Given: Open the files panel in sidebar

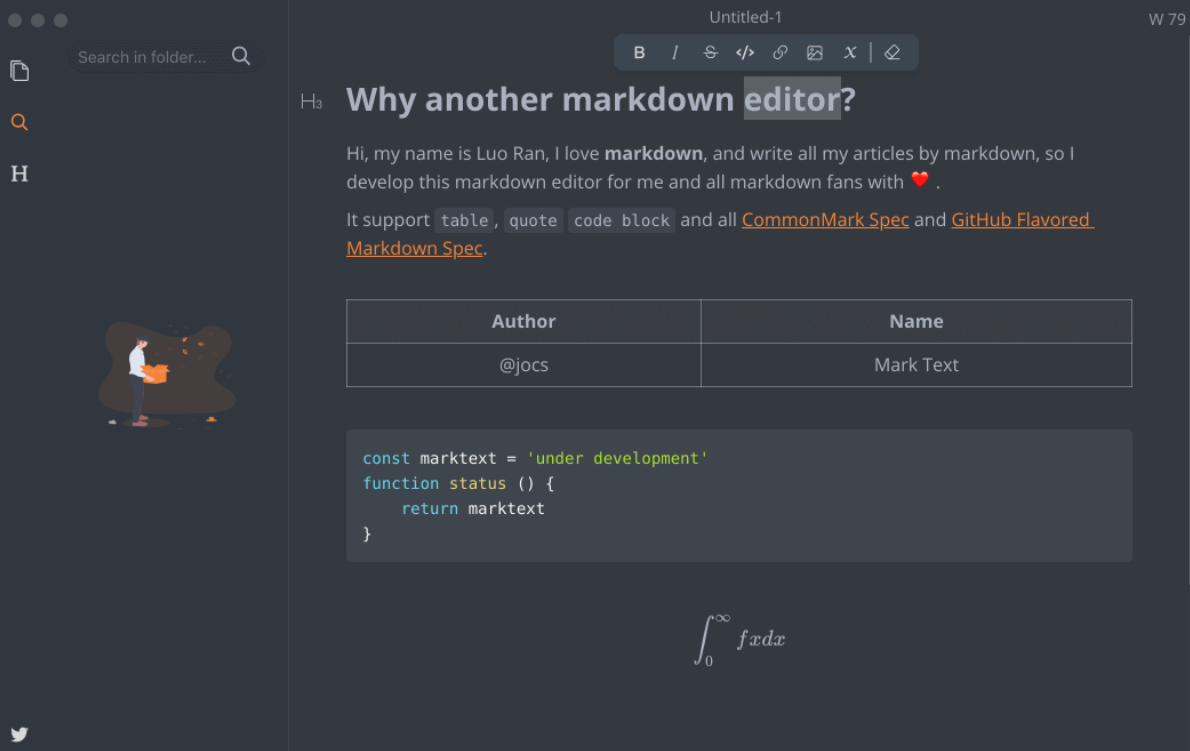Looking at the screenshot, I should (20, 71).
